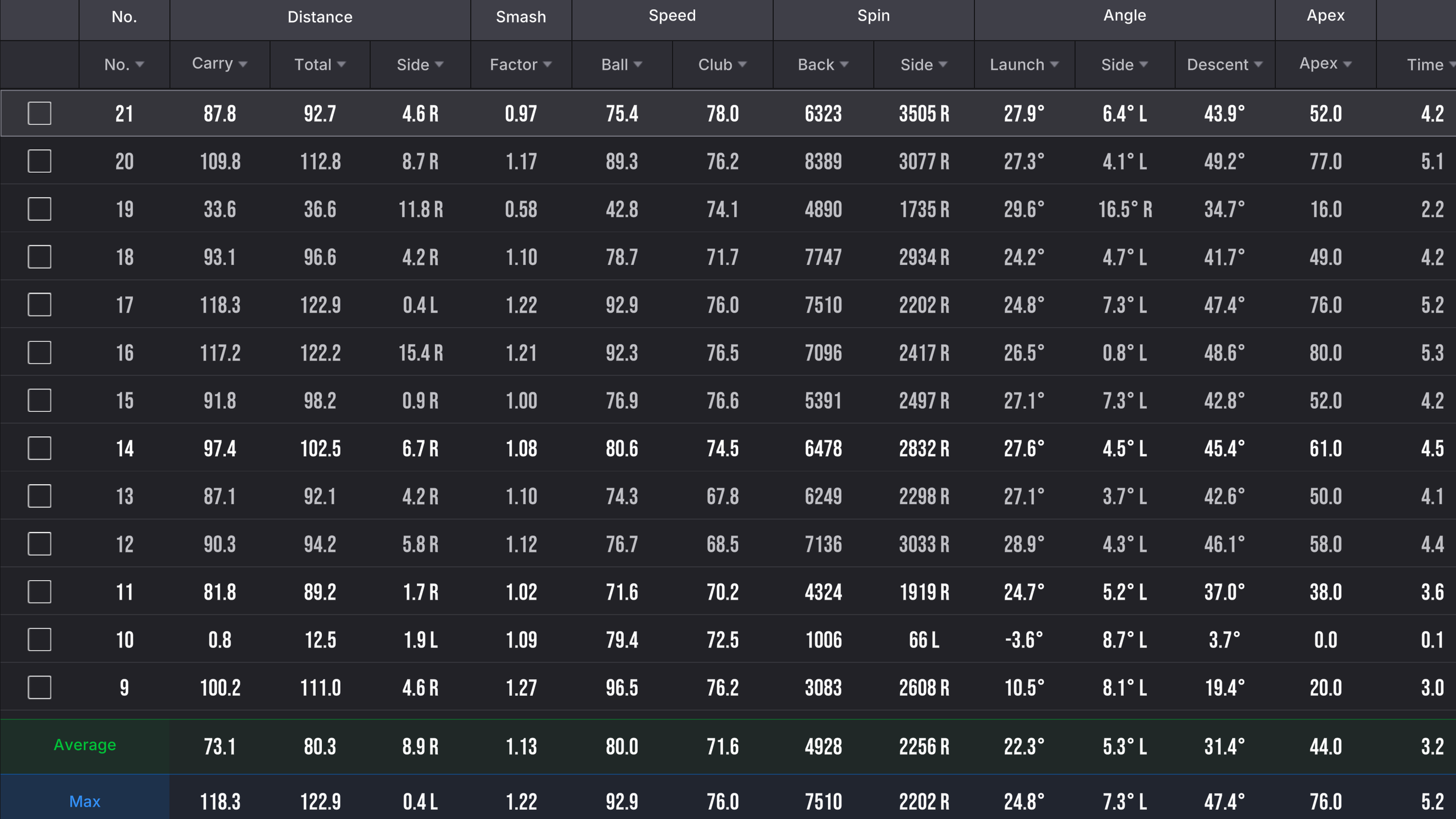Click apex value 80.0 in shot 16
This screenshot has height=819, width=1456.
tap(1326, 353)
